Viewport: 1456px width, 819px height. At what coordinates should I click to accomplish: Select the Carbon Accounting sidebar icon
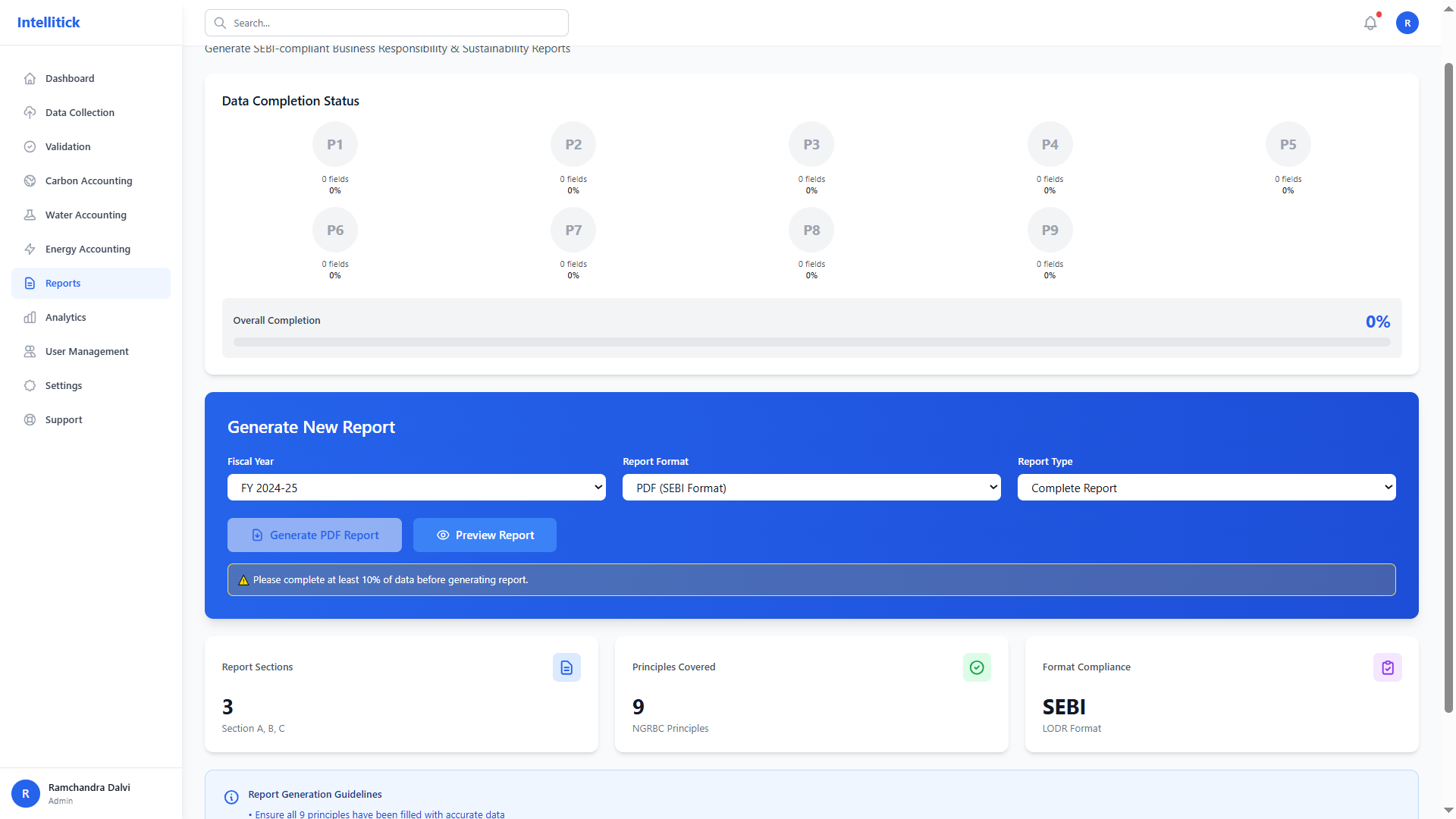pyautogui.click(x=30, y=180)
